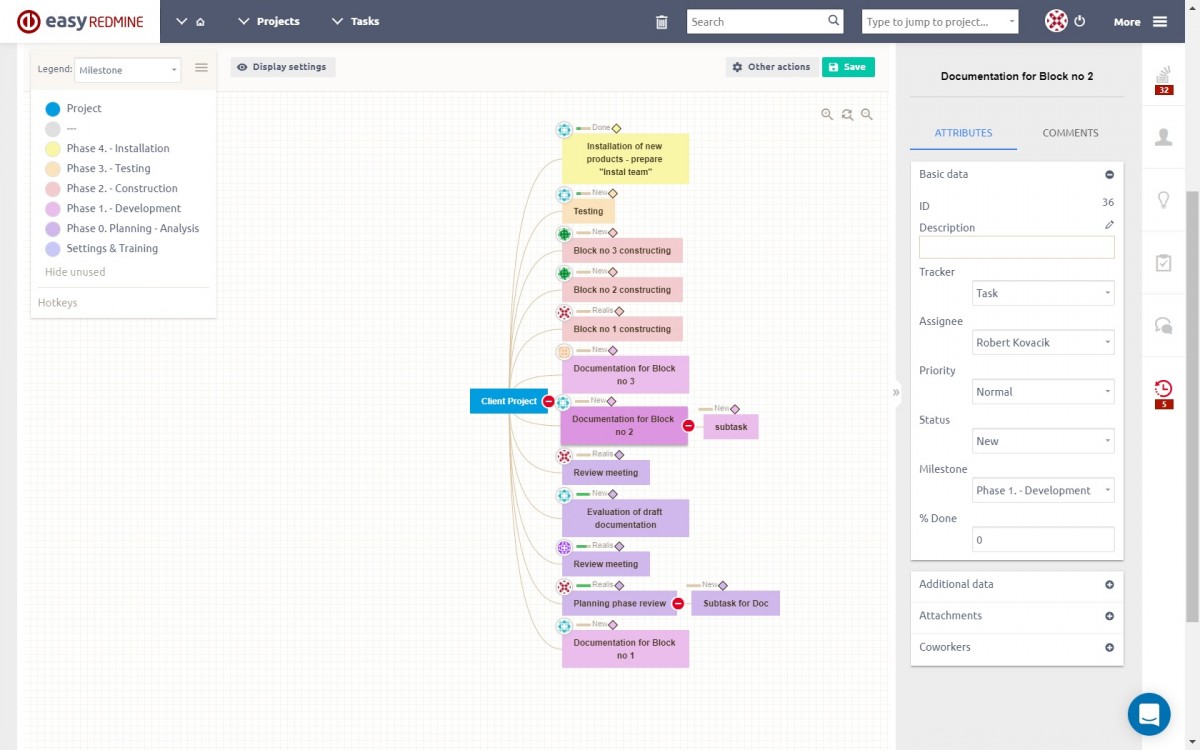
Task: Open the chat widget bubble
Action: click(1149, 714)
